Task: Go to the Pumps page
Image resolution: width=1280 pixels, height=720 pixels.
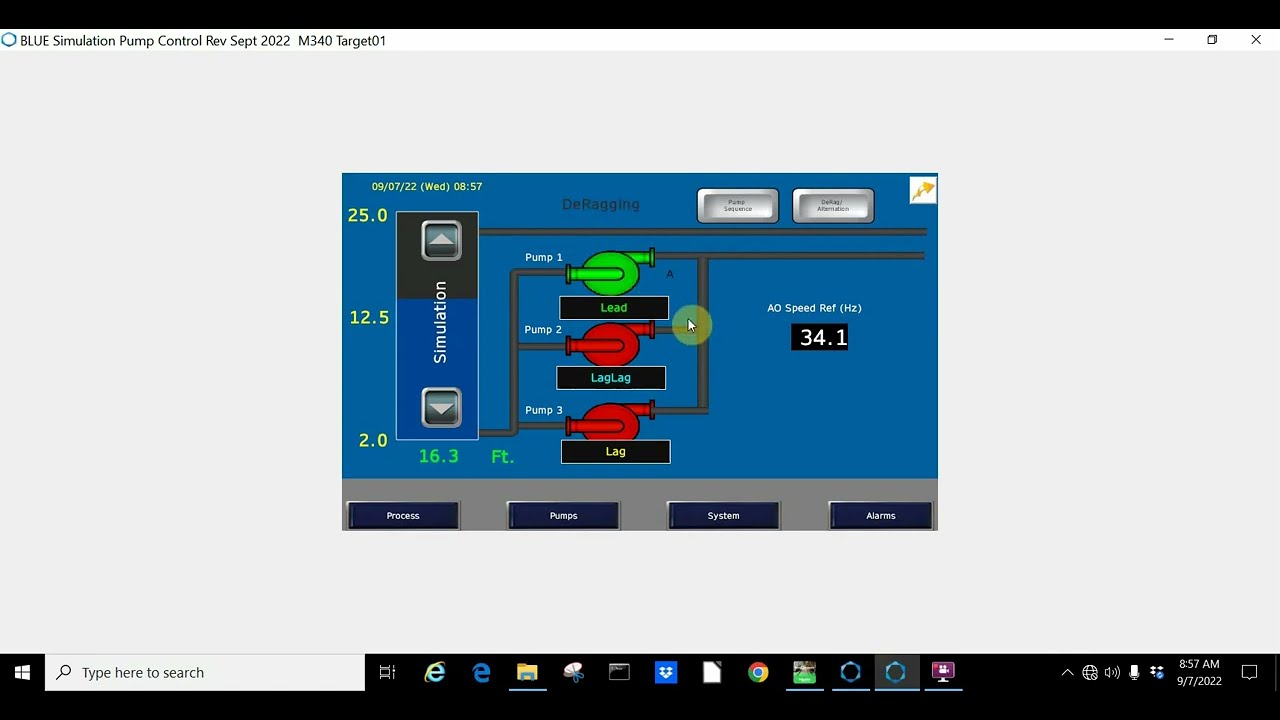Action: point(564,516)
